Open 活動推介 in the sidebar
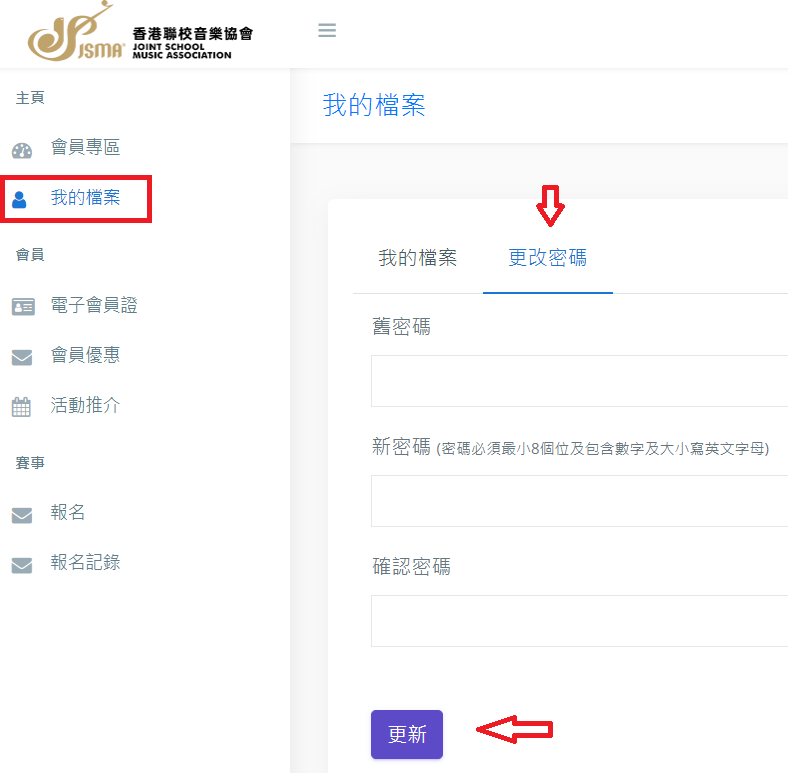Screen dimensions: 788x773 pos(85,405)
